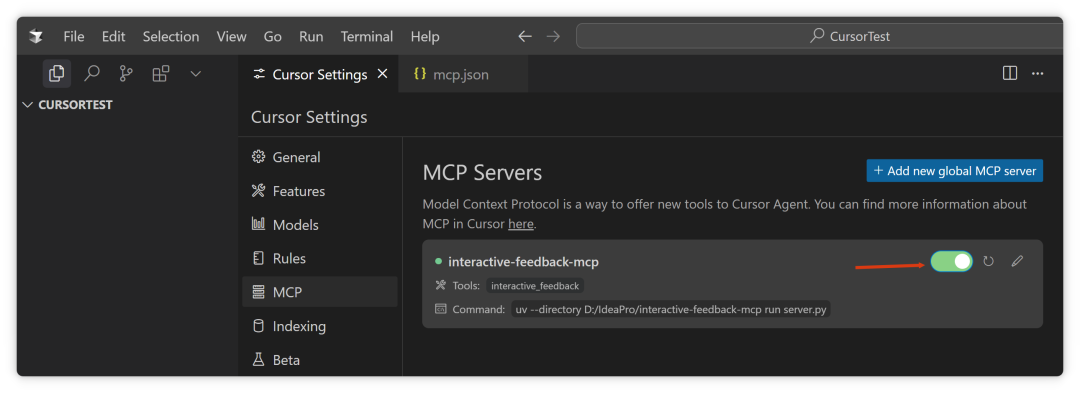Disable the interactive-feedback-mcp server toggle

pyautogui.click(x=951, y=262)
